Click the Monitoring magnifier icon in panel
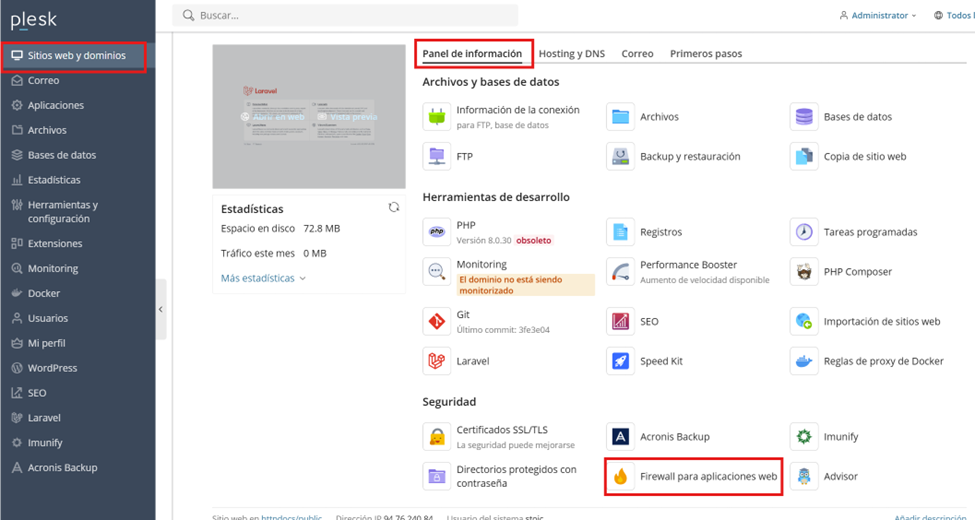Viewport: 975px width, 520px height. [437, 272]
